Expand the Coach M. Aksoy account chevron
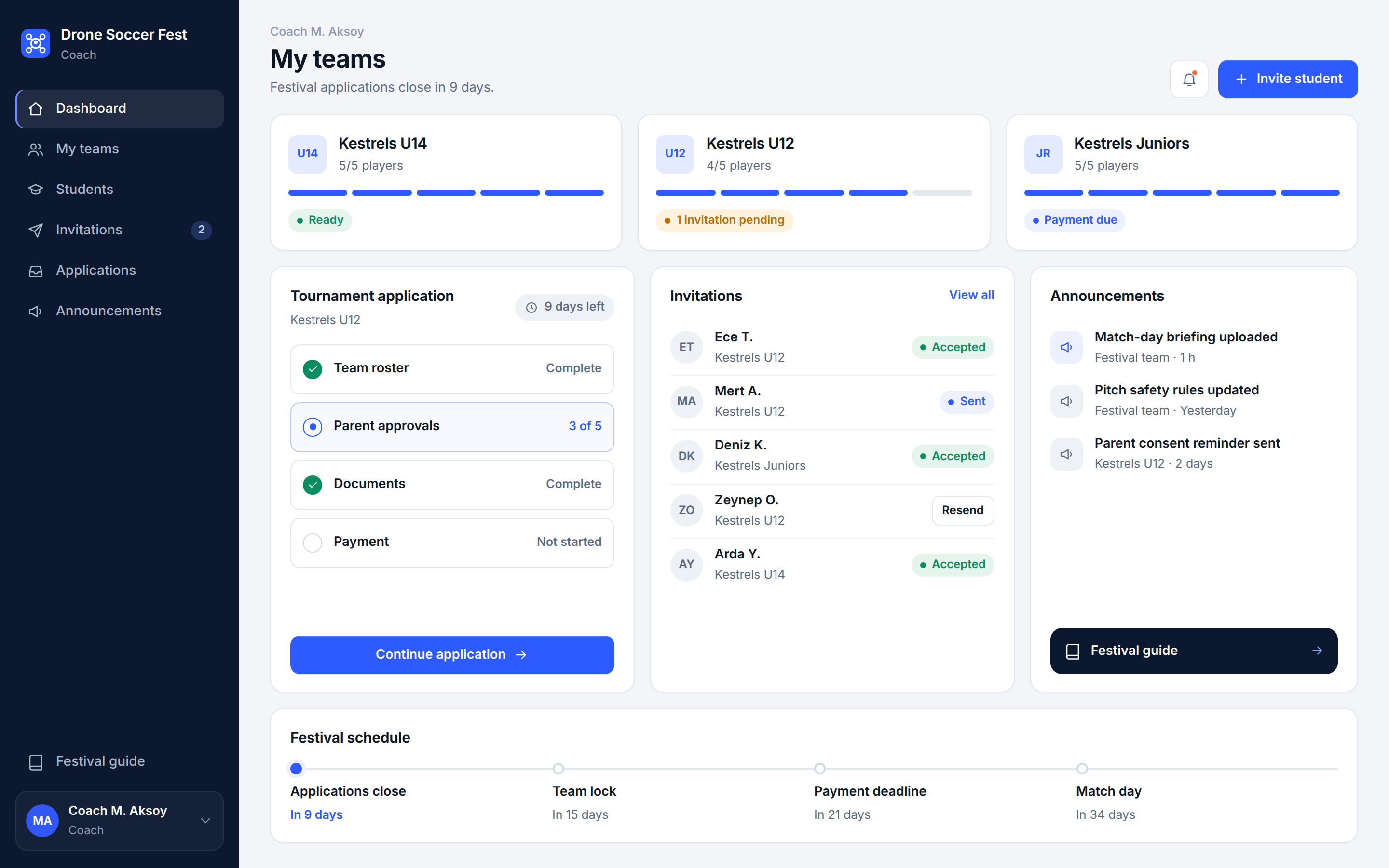 pyautogui.click(x=205, y=821)
